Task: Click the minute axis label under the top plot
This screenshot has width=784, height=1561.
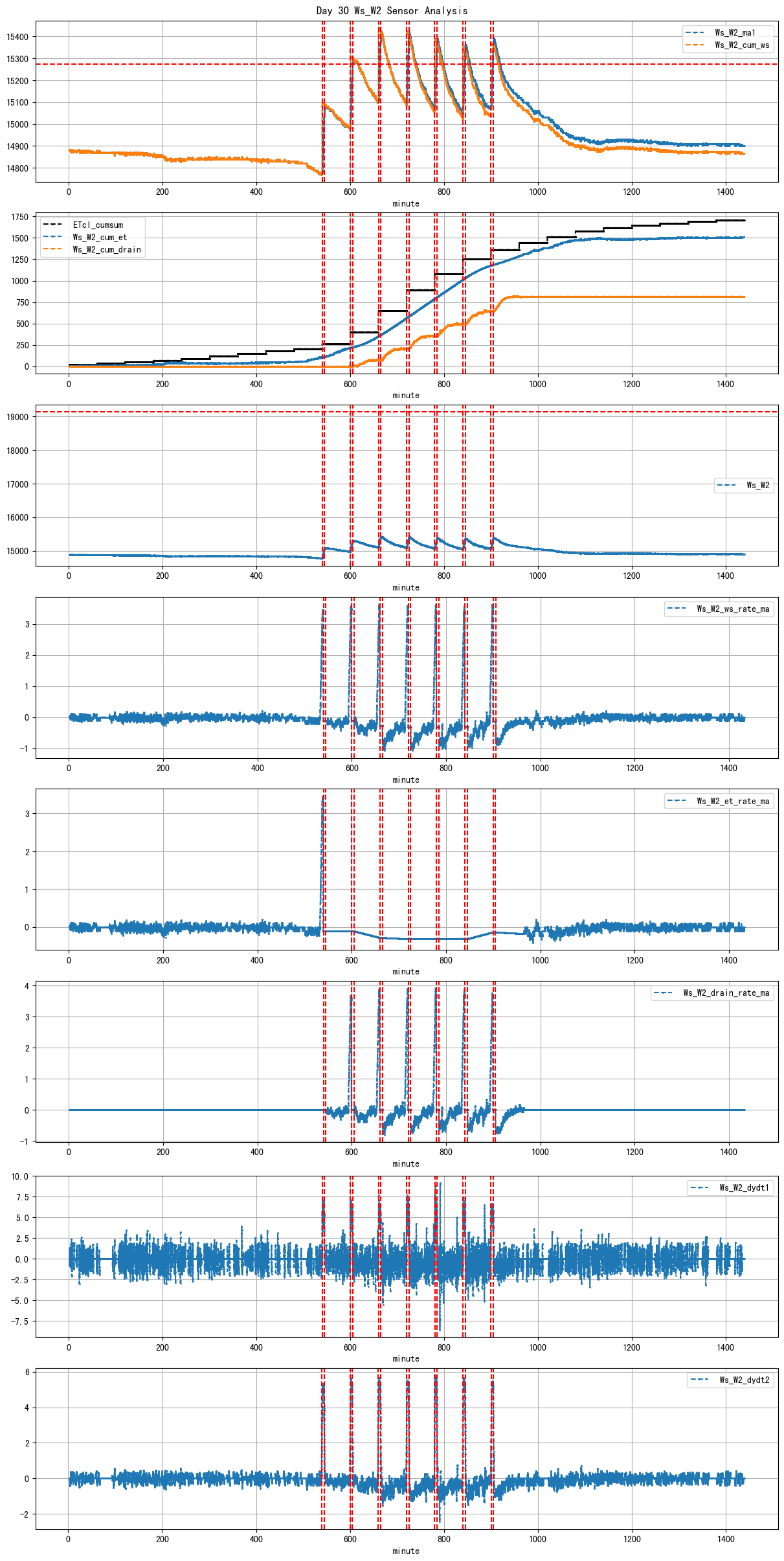Action: click(x=406, y=203)
